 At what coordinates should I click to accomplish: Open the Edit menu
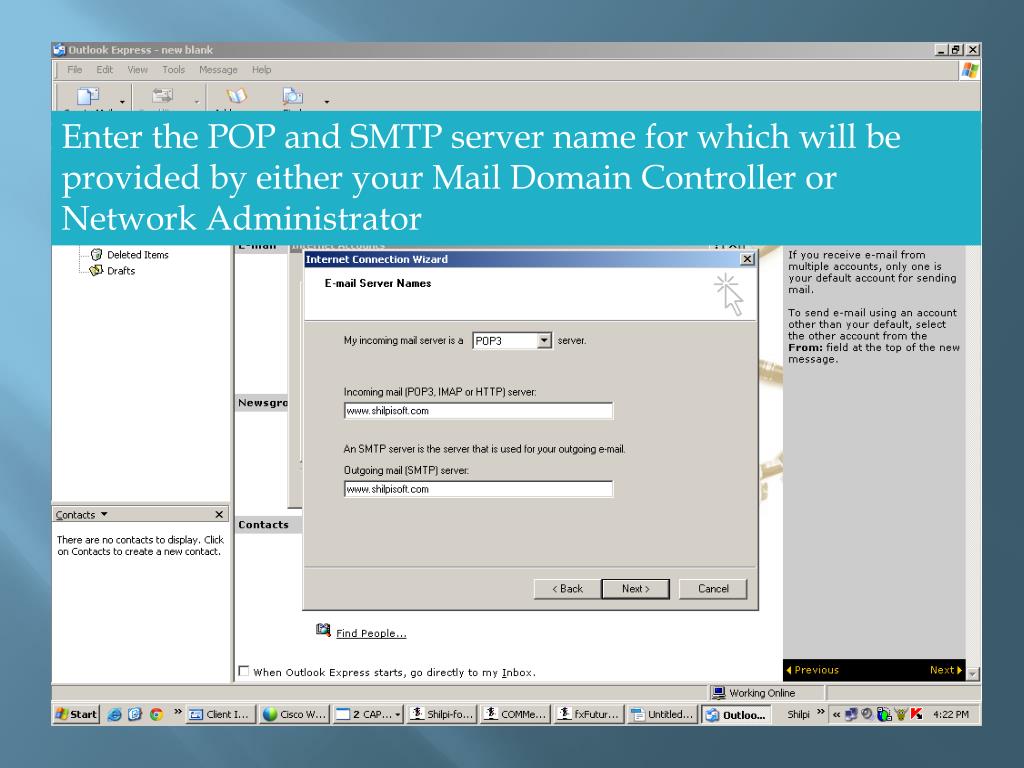point(104,69)
